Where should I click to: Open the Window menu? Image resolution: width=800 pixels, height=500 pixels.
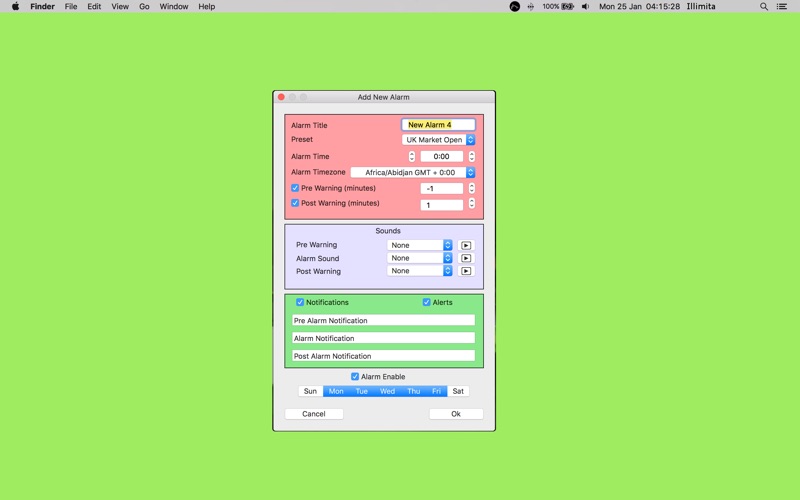tap(174, 6)
